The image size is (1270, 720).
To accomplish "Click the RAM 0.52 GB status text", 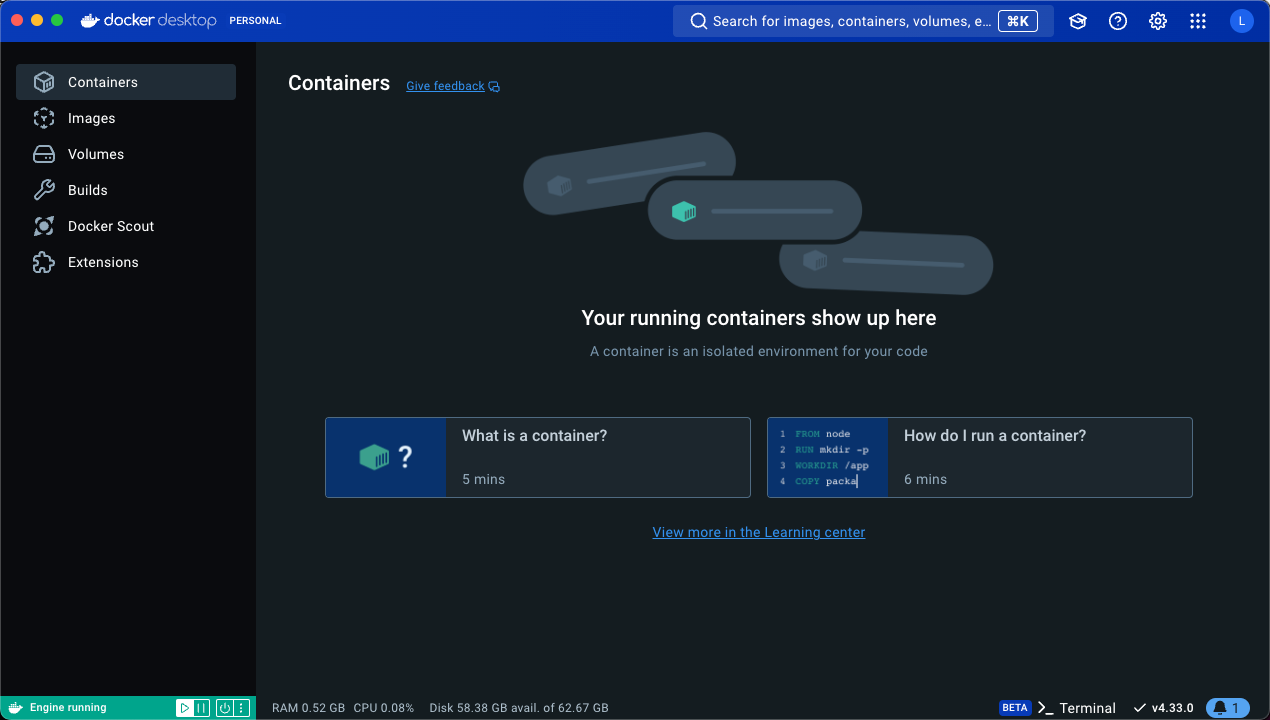I will click(x=308, y=708).
